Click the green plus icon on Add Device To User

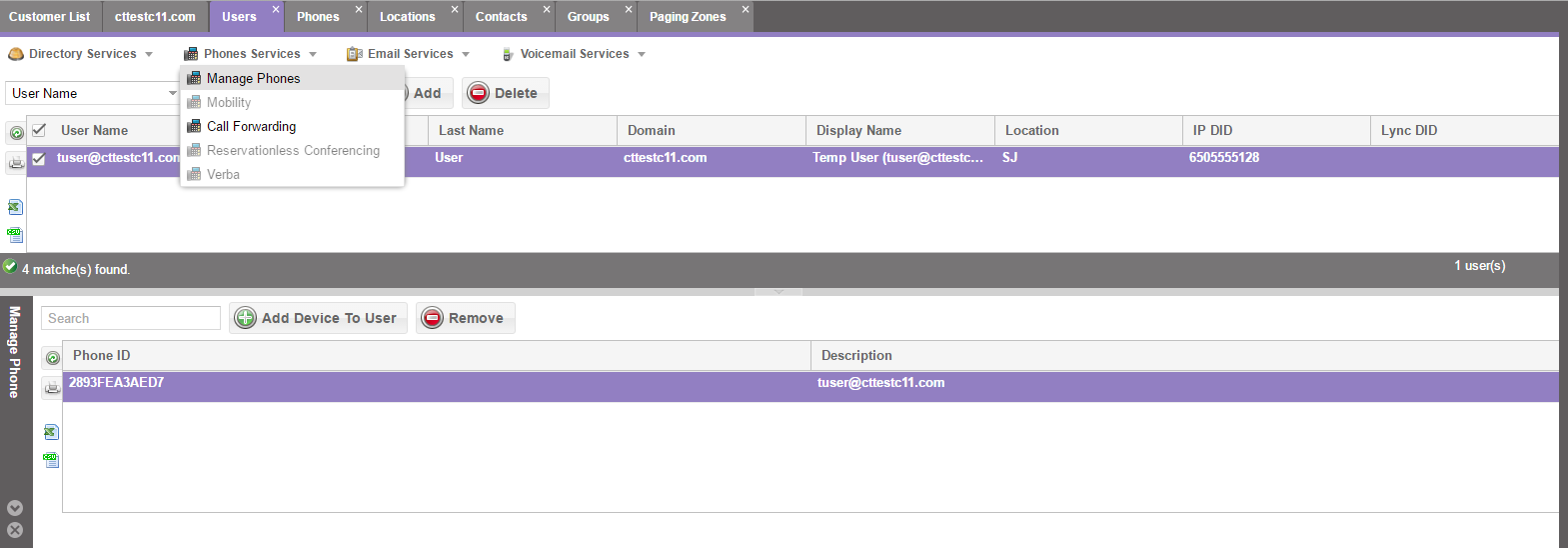pyautogui.click(x=246, y=318)
